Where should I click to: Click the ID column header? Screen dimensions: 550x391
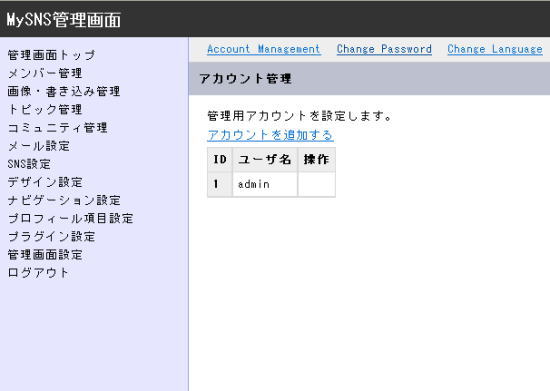coord(220,160)
